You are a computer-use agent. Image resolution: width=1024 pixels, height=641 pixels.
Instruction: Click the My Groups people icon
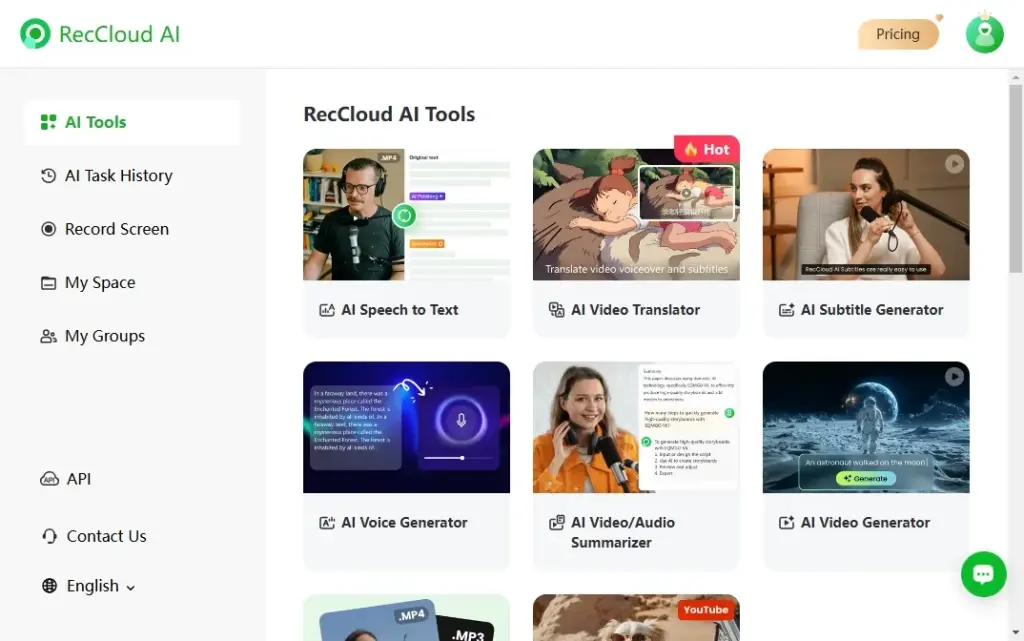[x=48, y=335]
